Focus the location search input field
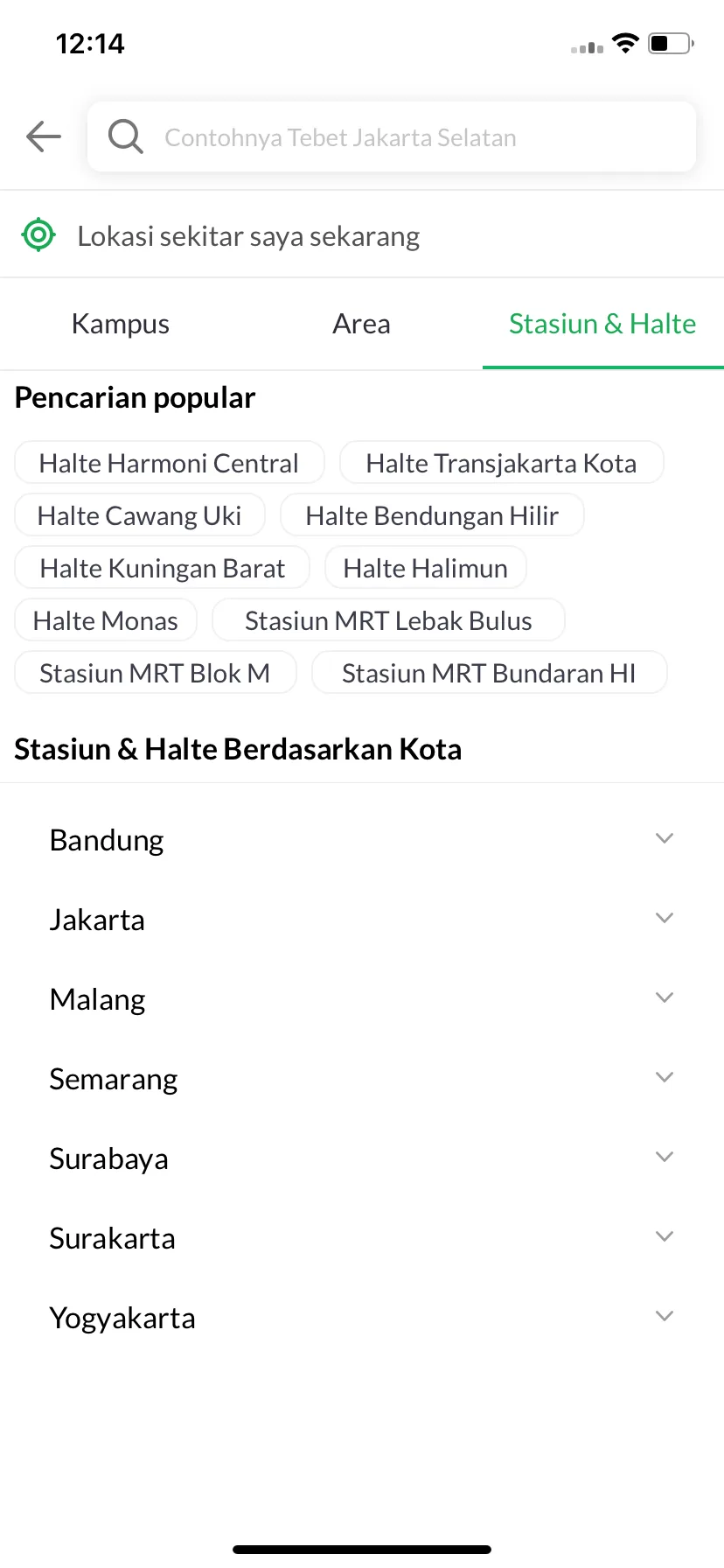 pyautogui.click(x=392, y=136)
